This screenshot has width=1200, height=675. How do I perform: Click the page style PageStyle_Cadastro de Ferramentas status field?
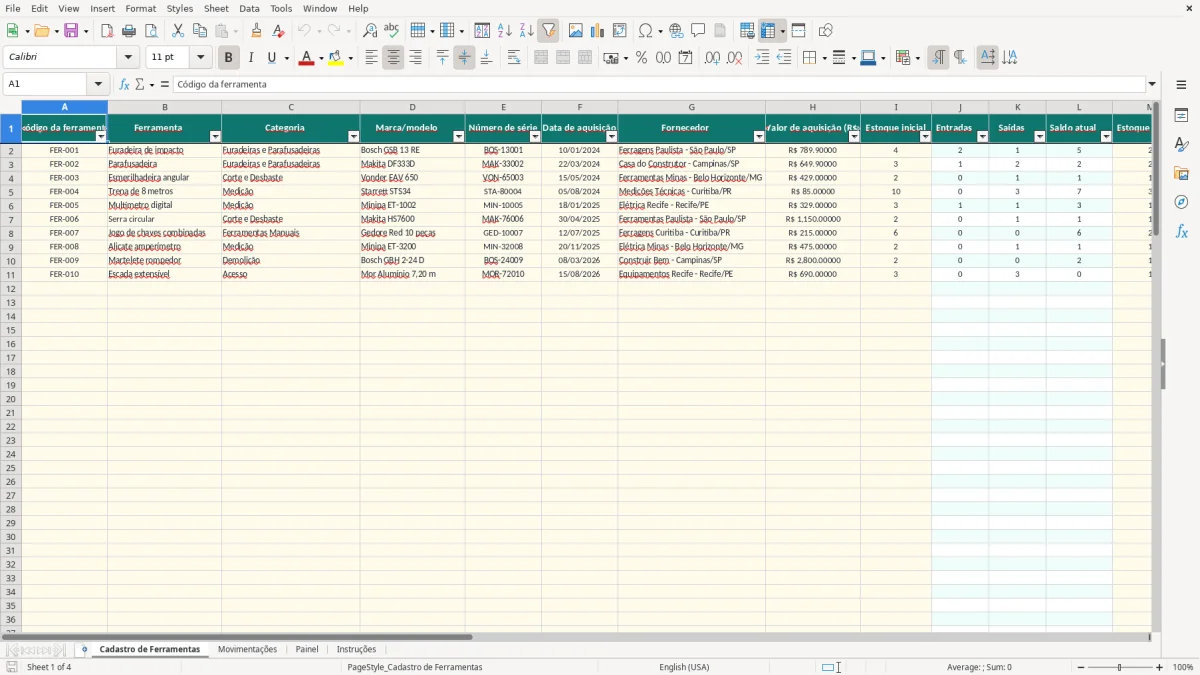(x=415, y=667)
